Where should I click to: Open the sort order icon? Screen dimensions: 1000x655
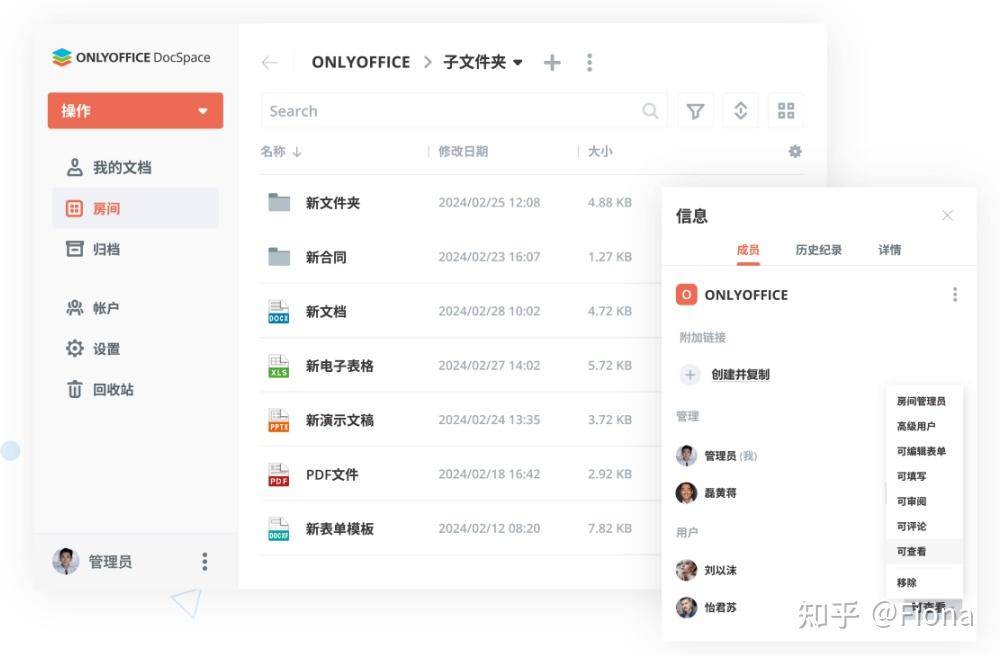pos(740,111)
